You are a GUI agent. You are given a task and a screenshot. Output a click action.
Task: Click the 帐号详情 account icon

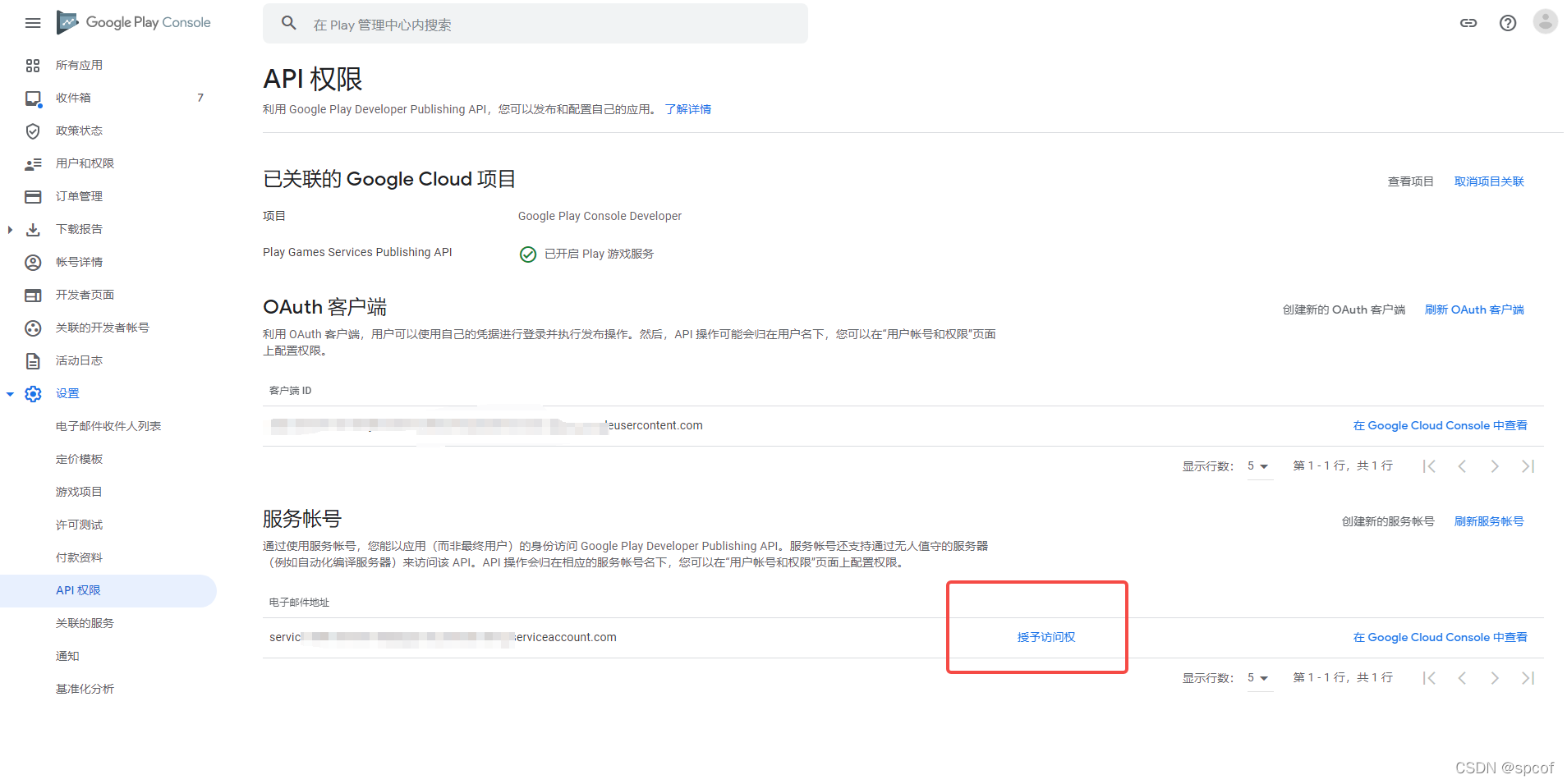[x=33, y=263]
